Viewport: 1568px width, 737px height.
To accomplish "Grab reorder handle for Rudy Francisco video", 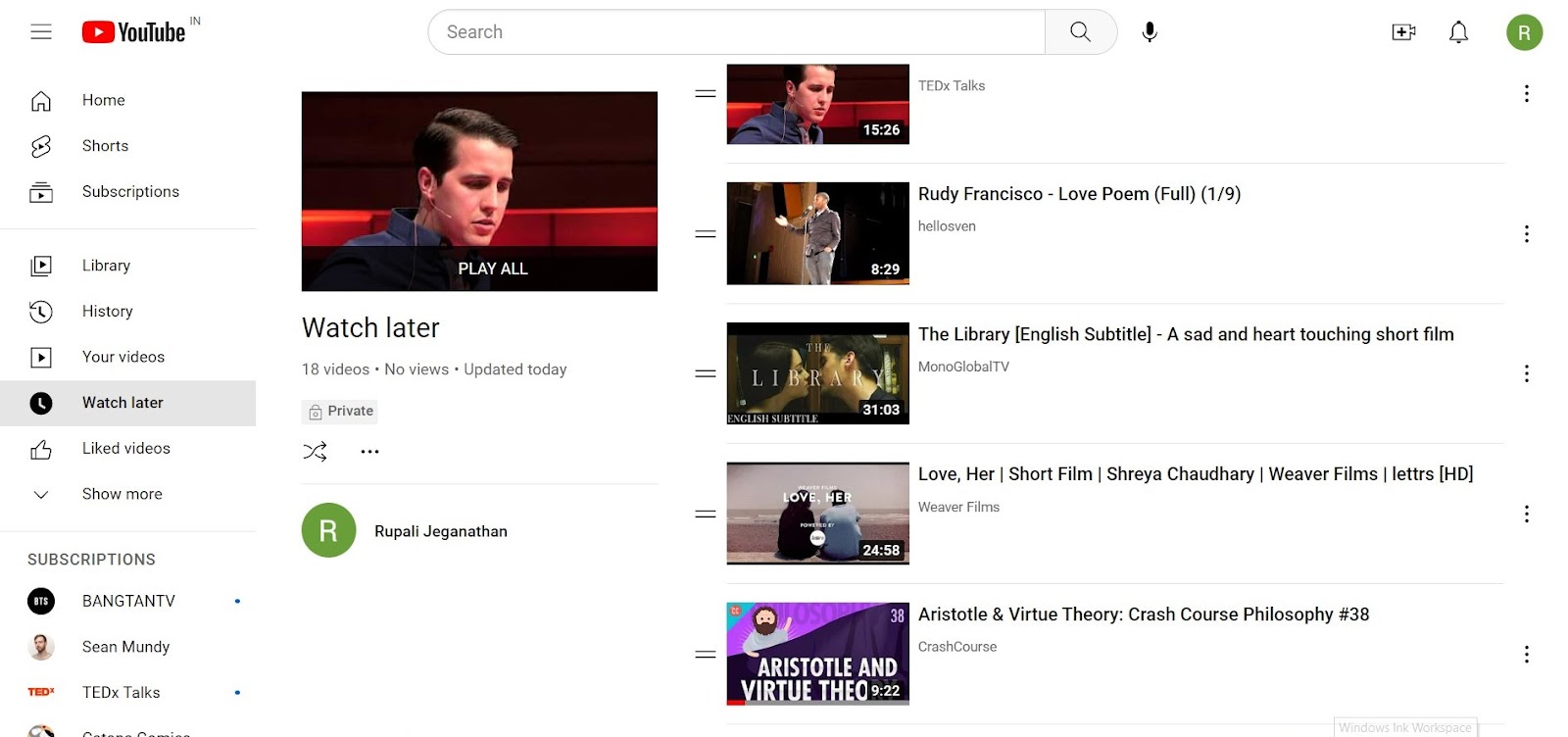I will tap(706, 233).
